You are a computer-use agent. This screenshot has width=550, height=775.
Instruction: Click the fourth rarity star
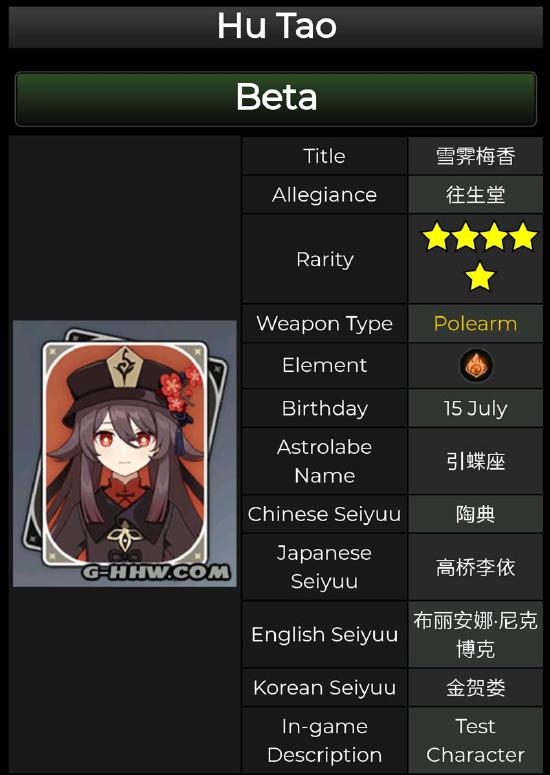pos(523,236)
